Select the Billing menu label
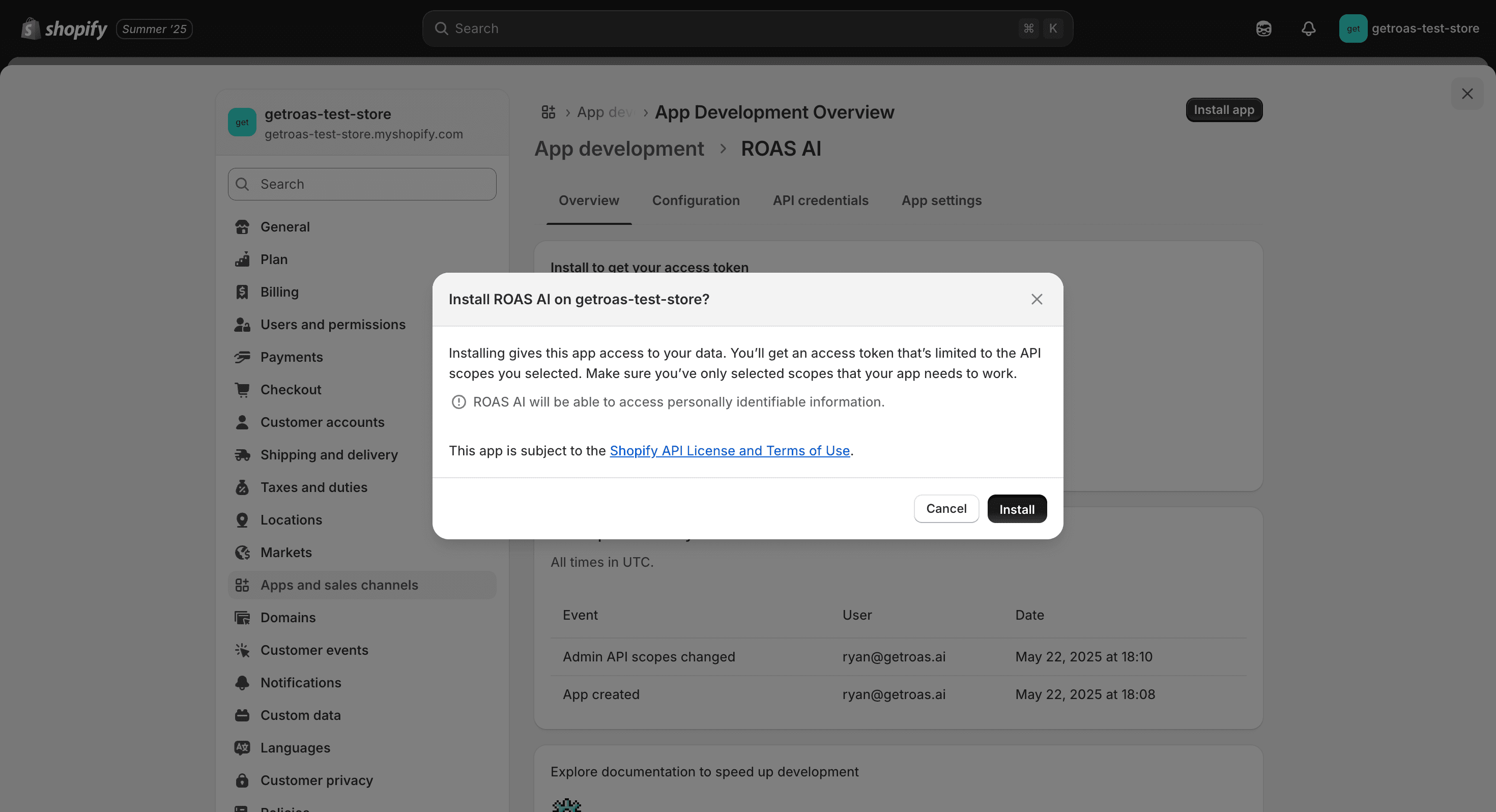The height and width of the screenshot is (812, 1496). tap(279, 292)
